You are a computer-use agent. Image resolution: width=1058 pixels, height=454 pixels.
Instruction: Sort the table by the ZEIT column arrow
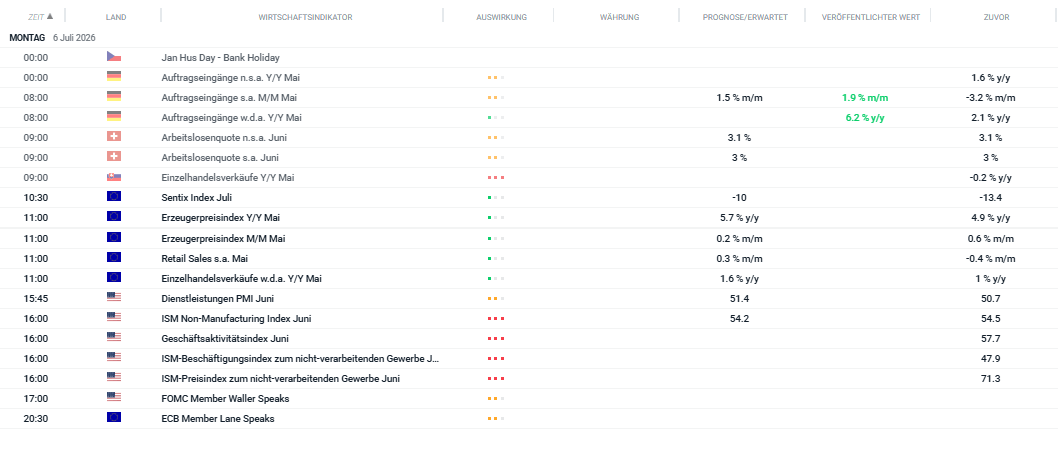coord(50,16)
